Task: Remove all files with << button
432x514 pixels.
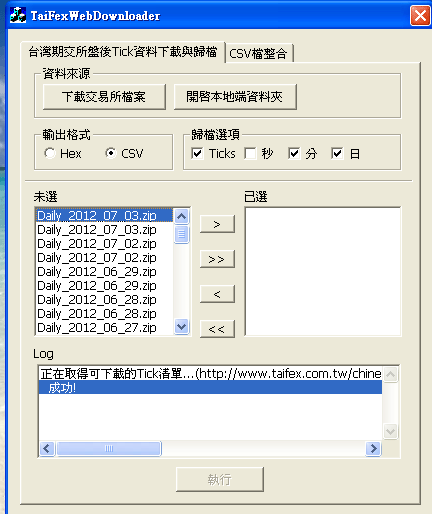Action: pos(217,329)
